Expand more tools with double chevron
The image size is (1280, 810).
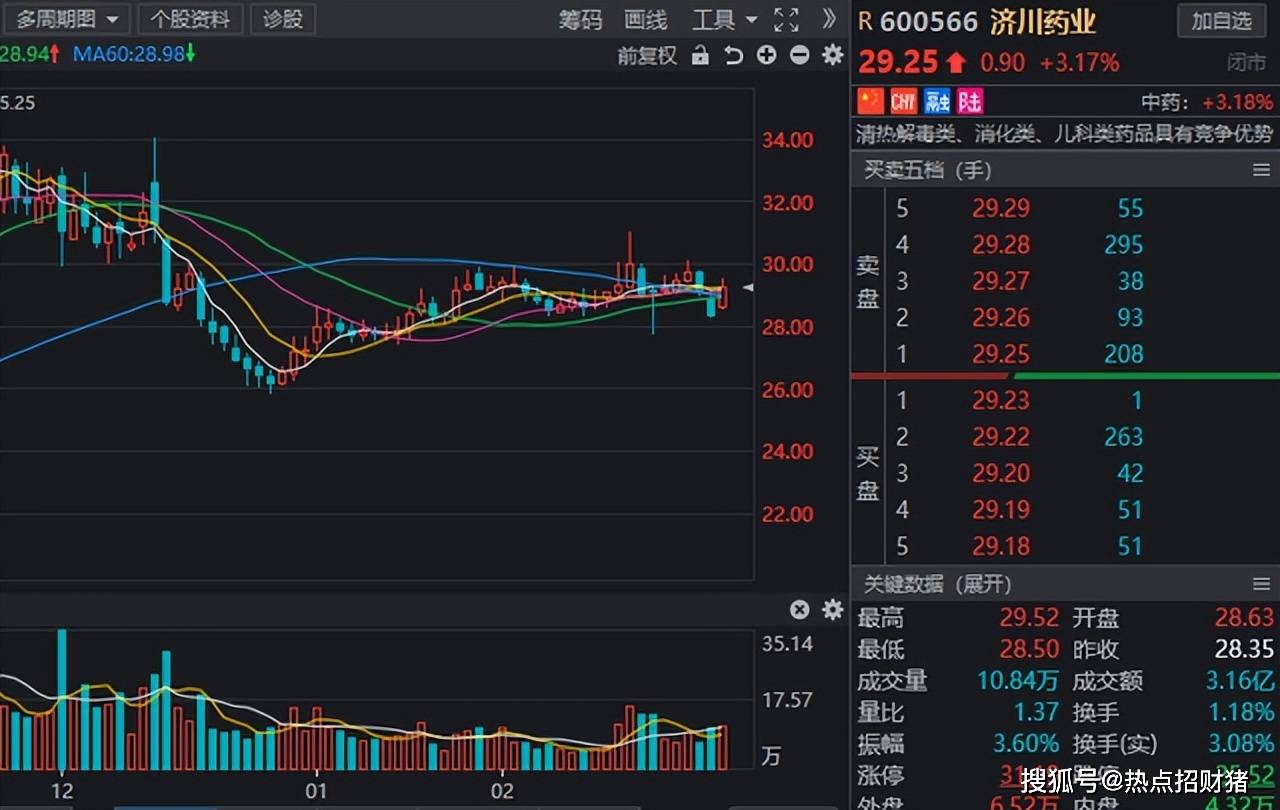[829, 19]
